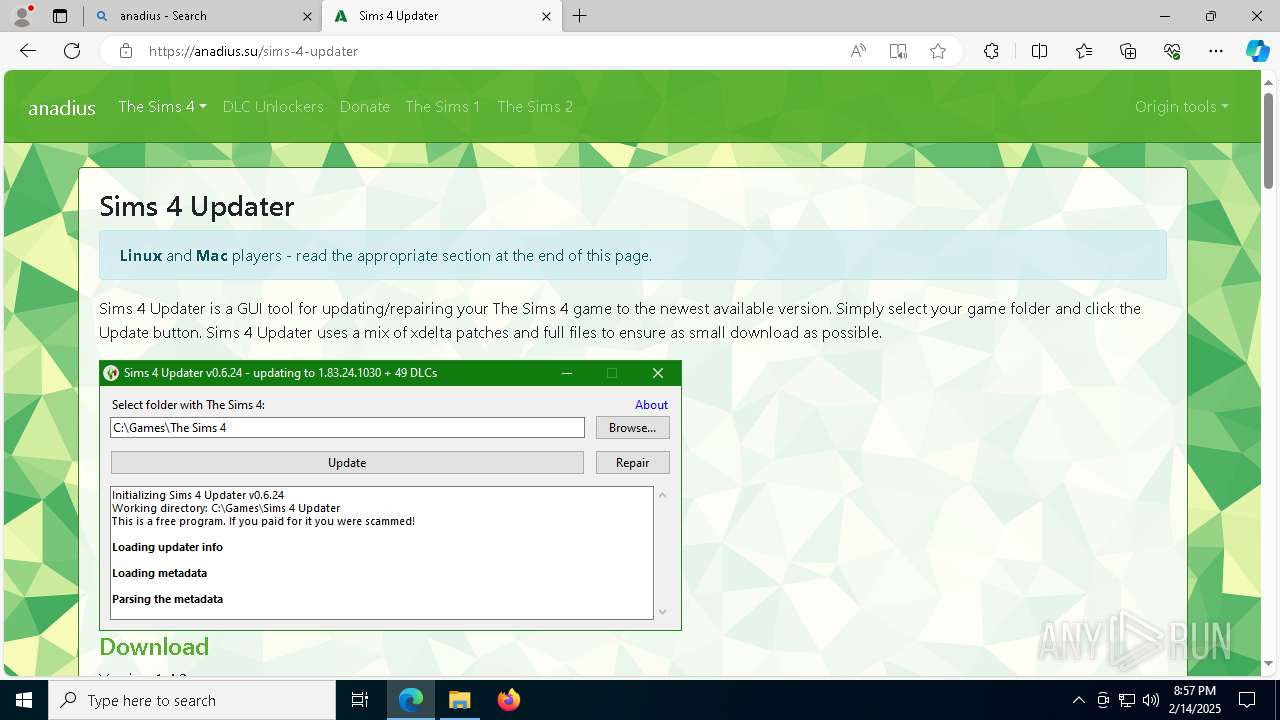Open a new browser tab

(580, 16)
